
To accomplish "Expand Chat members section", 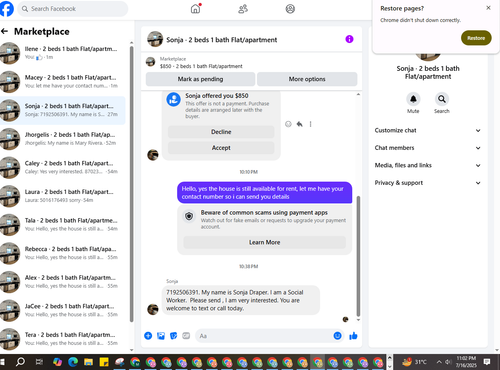I will tap(428, 148).
